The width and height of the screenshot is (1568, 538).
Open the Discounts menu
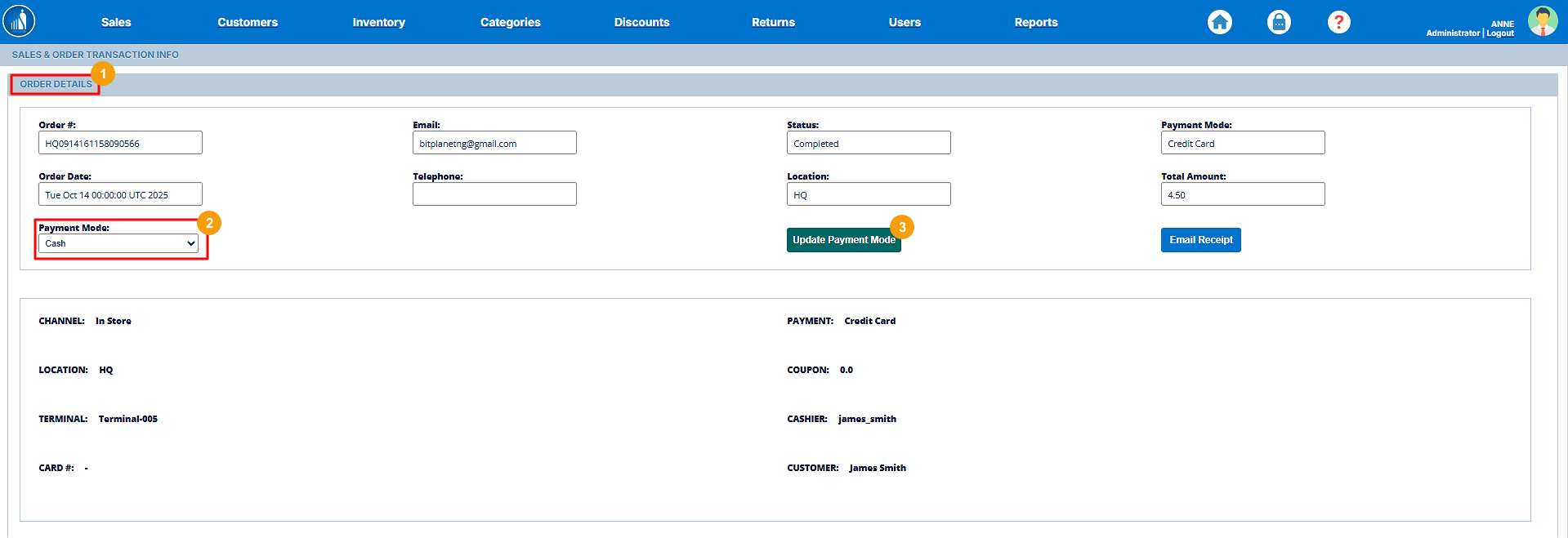coord(641,22)
